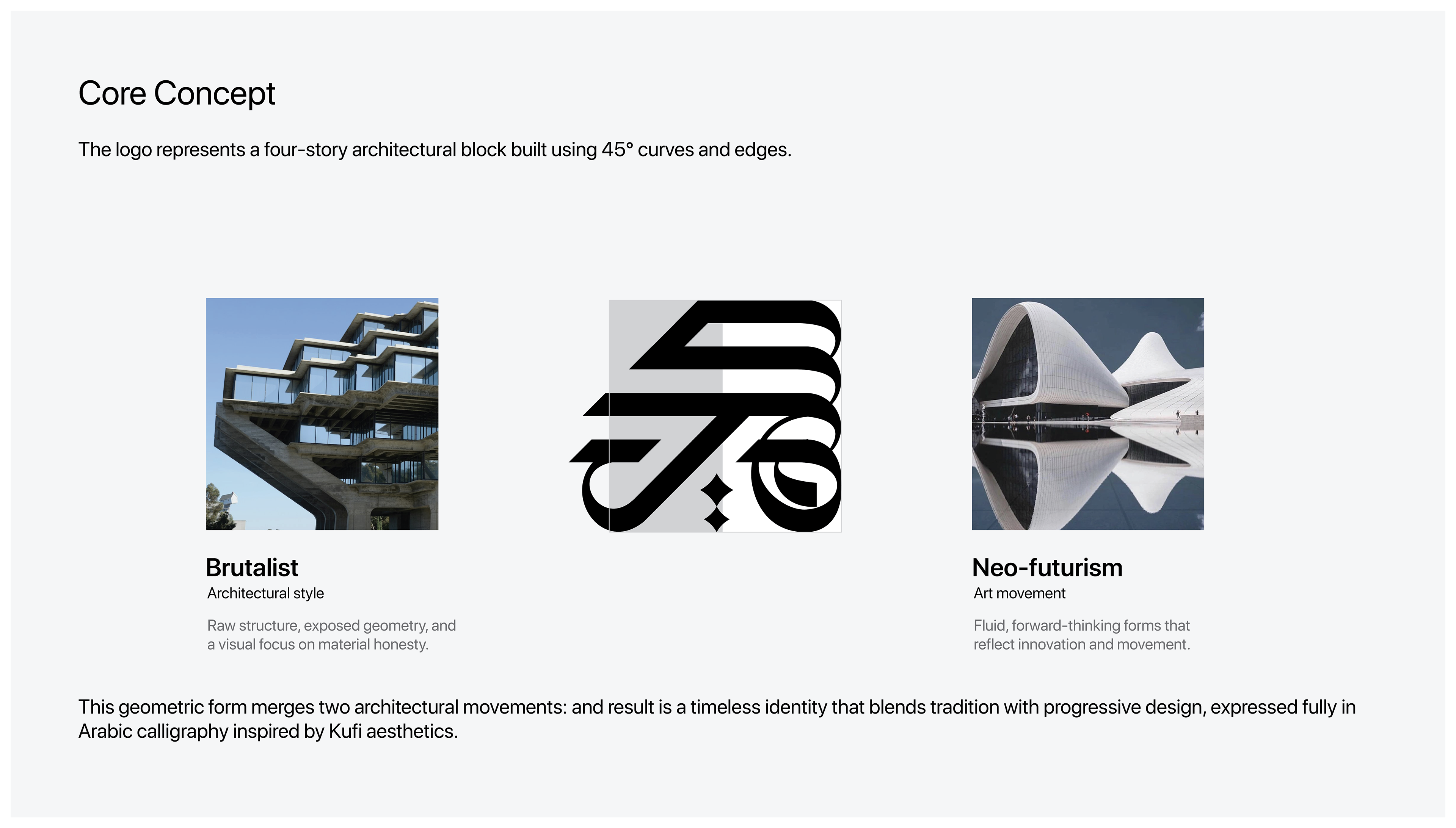Click the word Kufi in the bottom paragraph
Viewport: 1456px width, 828px height.
point(345,731)
